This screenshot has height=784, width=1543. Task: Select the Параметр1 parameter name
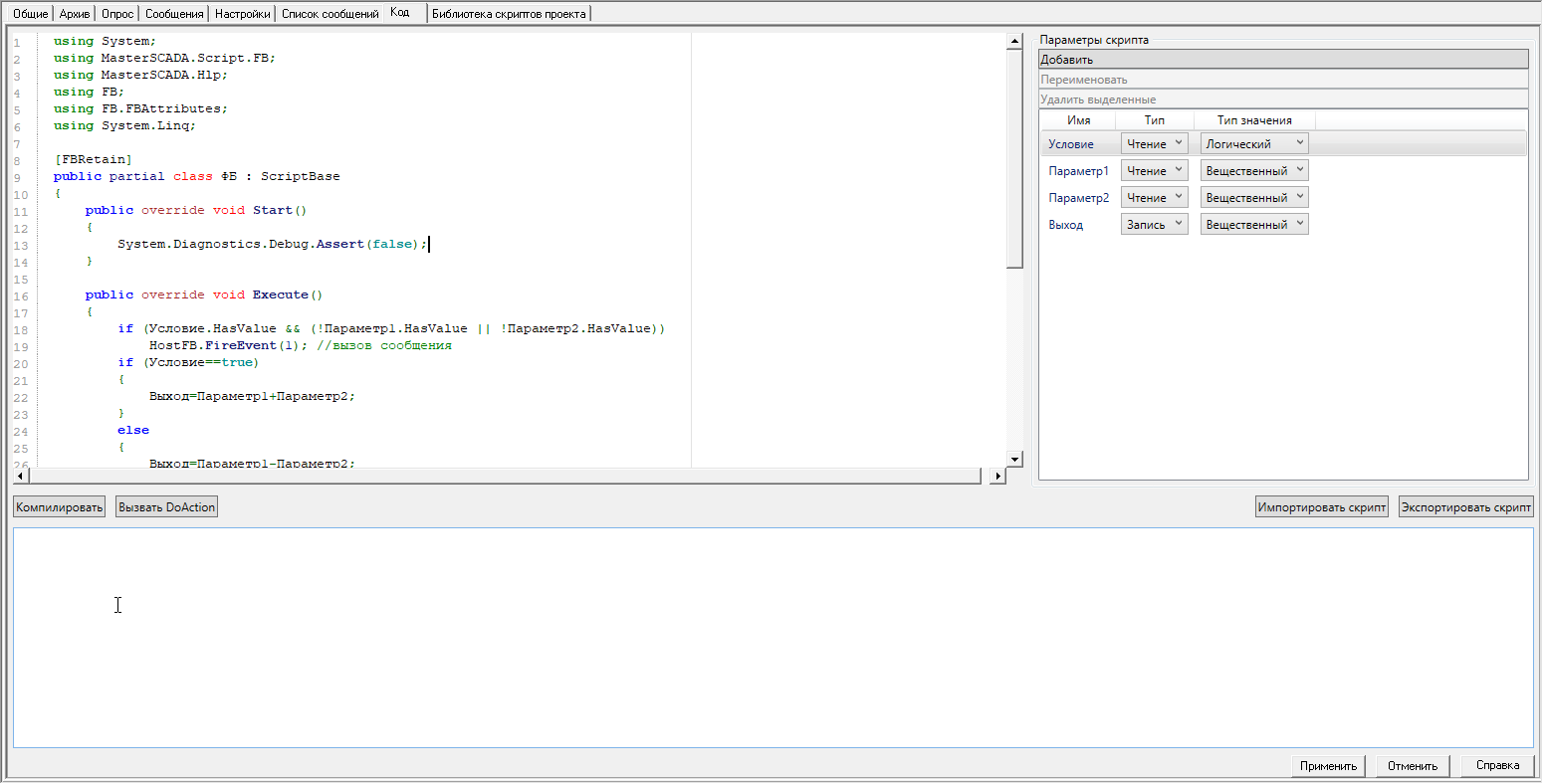click(1078, 171)
